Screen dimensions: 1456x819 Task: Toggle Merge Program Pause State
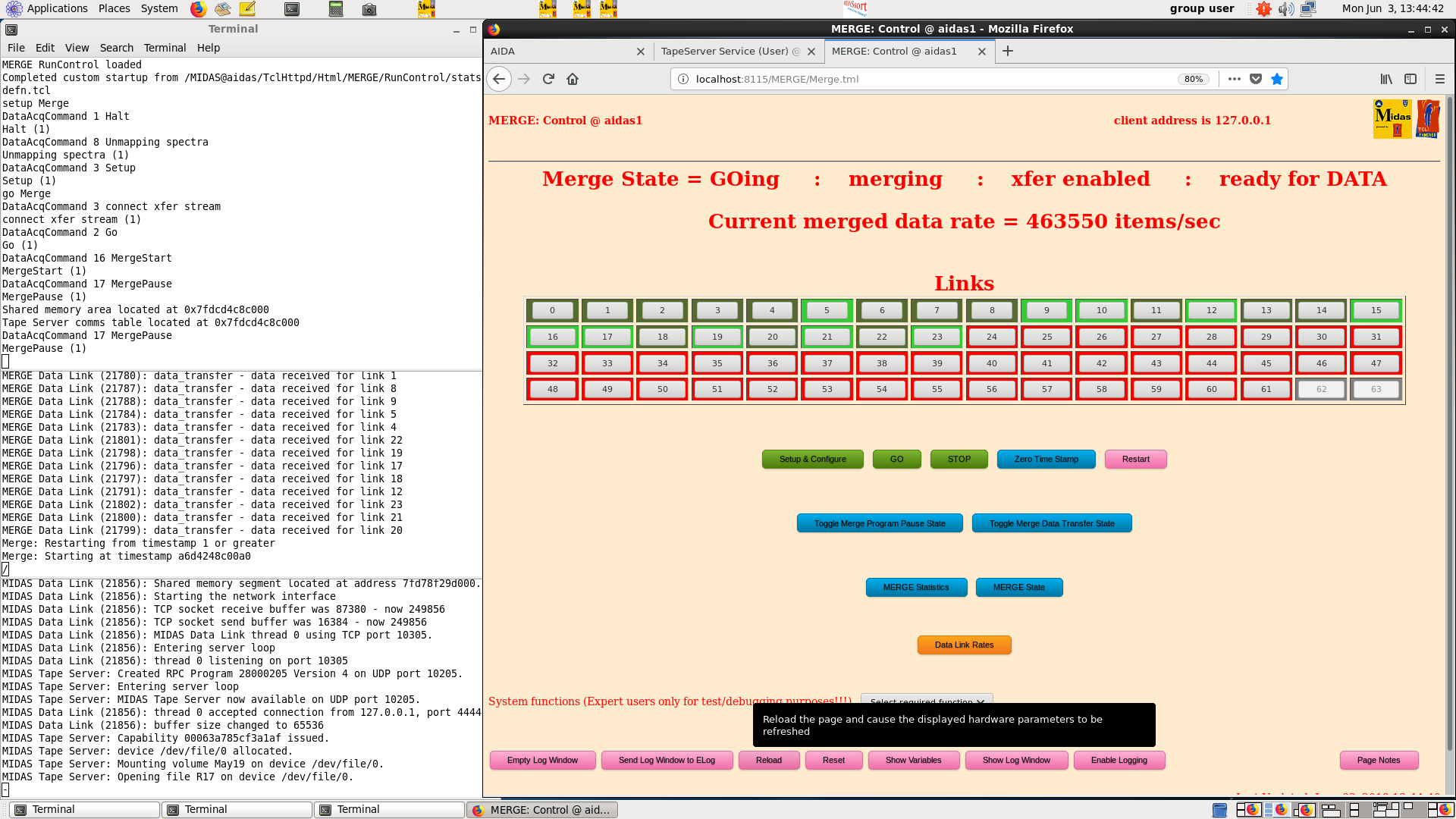click(880, 523)
